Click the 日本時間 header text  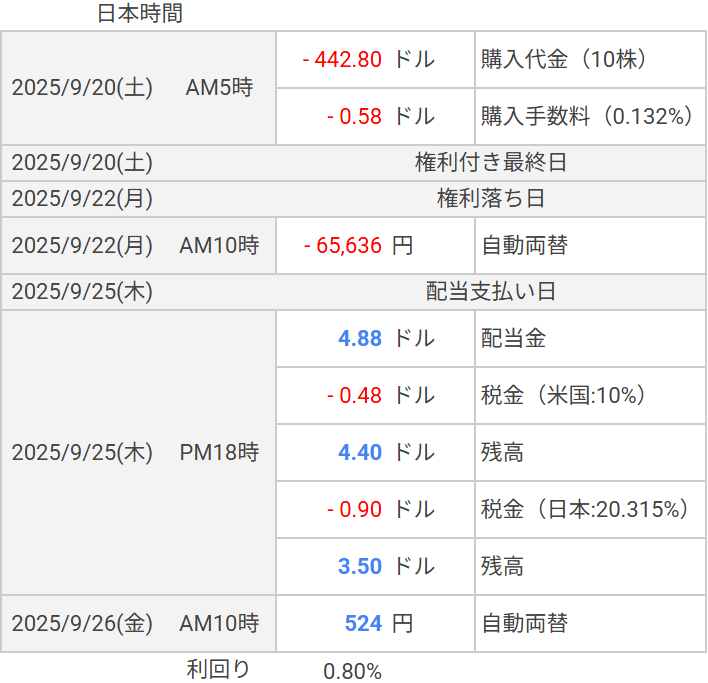coord(140,14)
